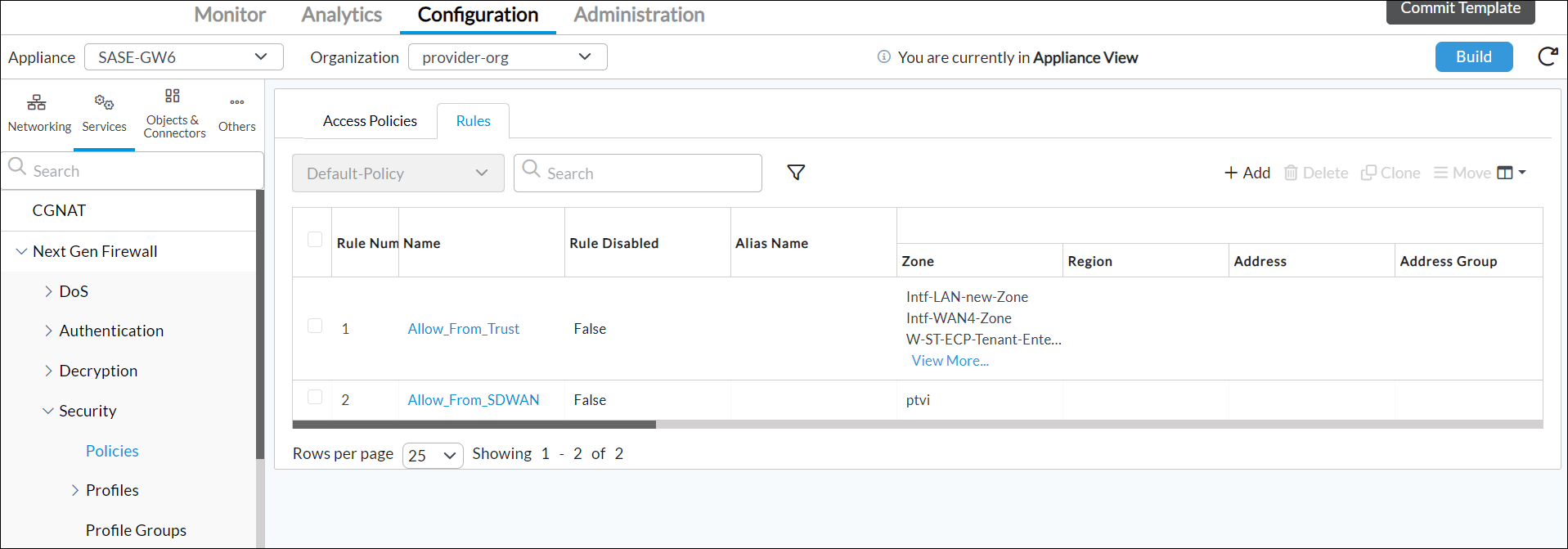
Task: Switch to the Analytics tab
Action: click(341, 15)
